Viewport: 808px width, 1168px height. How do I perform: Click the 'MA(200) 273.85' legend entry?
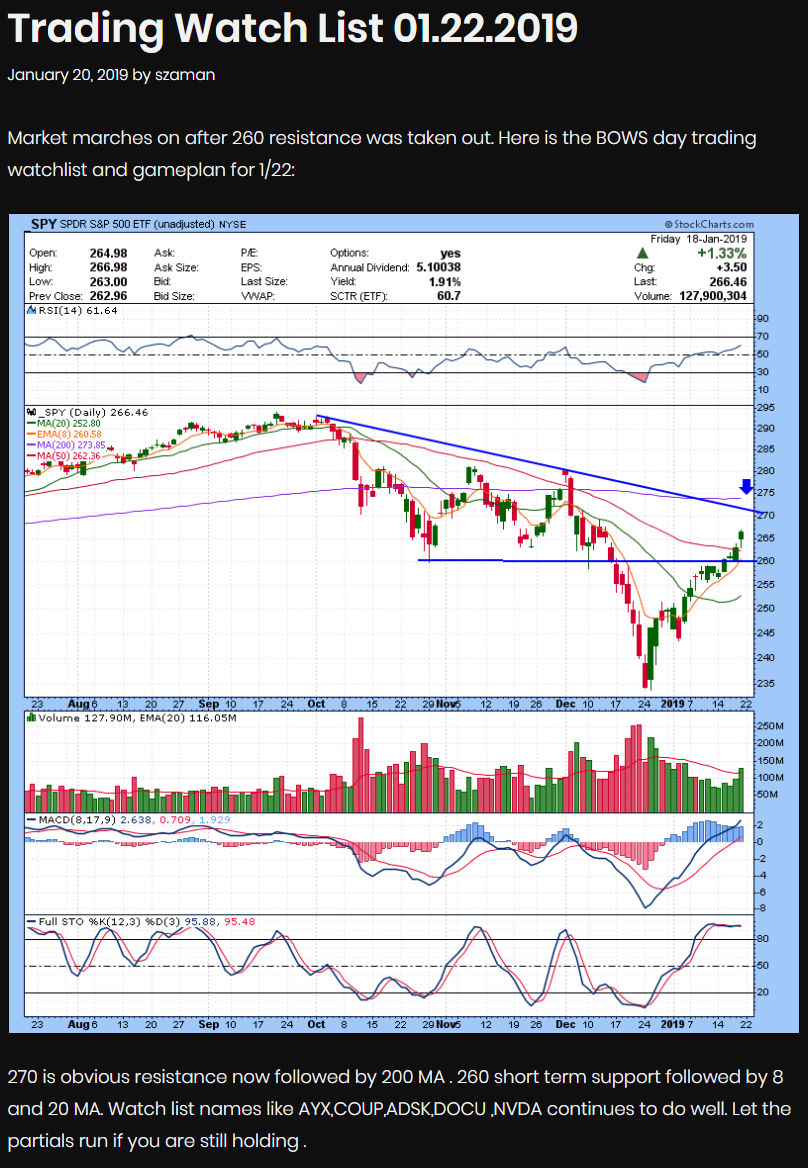(71, 445)
